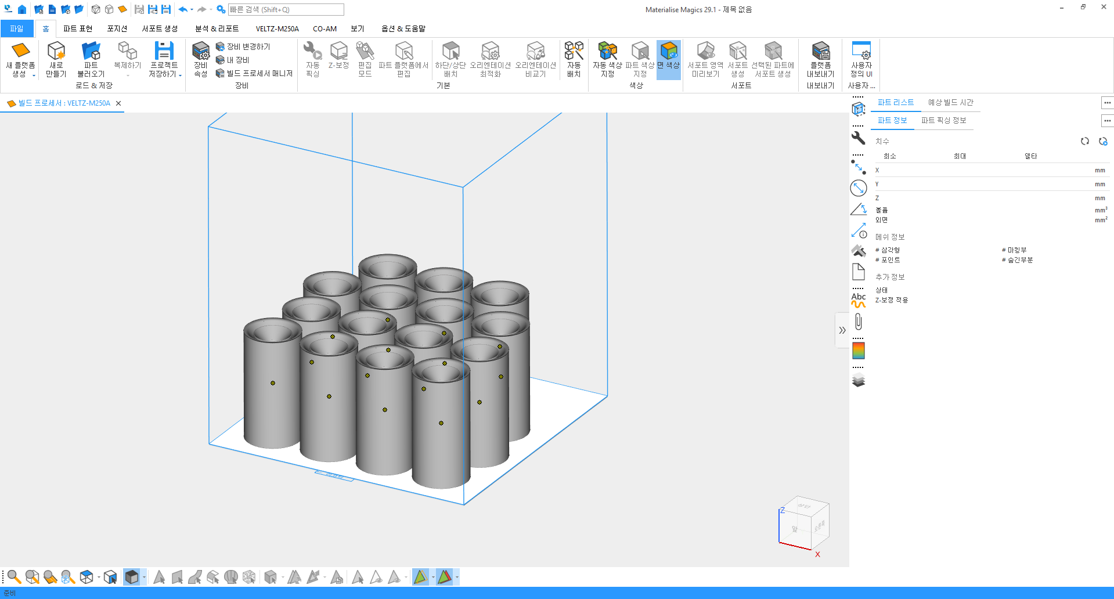Click the 자동 배치 icon
The height and width of the screenshot is (599, 1114).
574,50
